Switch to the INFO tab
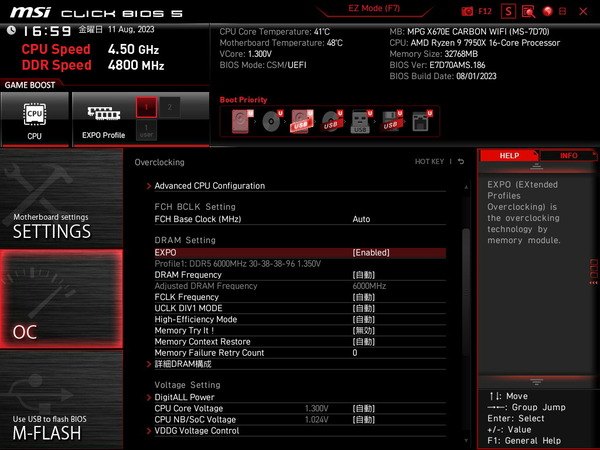Image resolution: width=600 pixels, height=450 pixels. click(568, 155)
